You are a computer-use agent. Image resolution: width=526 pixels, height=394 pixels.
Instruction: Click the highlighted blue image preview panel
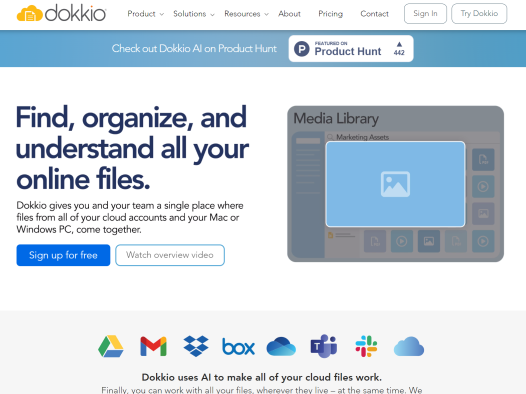395,184
